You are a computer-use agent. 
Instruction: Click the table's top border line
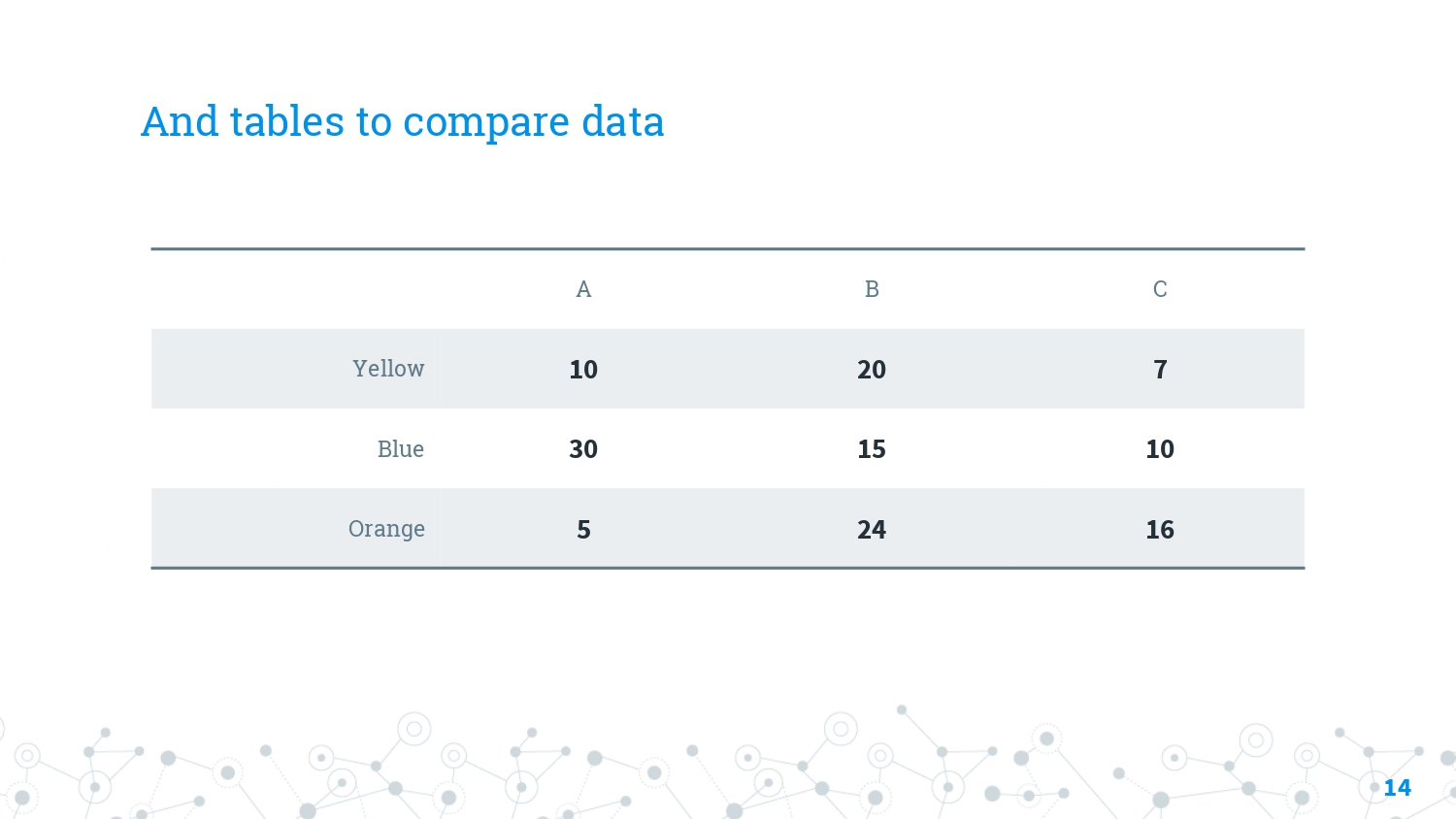(x=728, y=249)
